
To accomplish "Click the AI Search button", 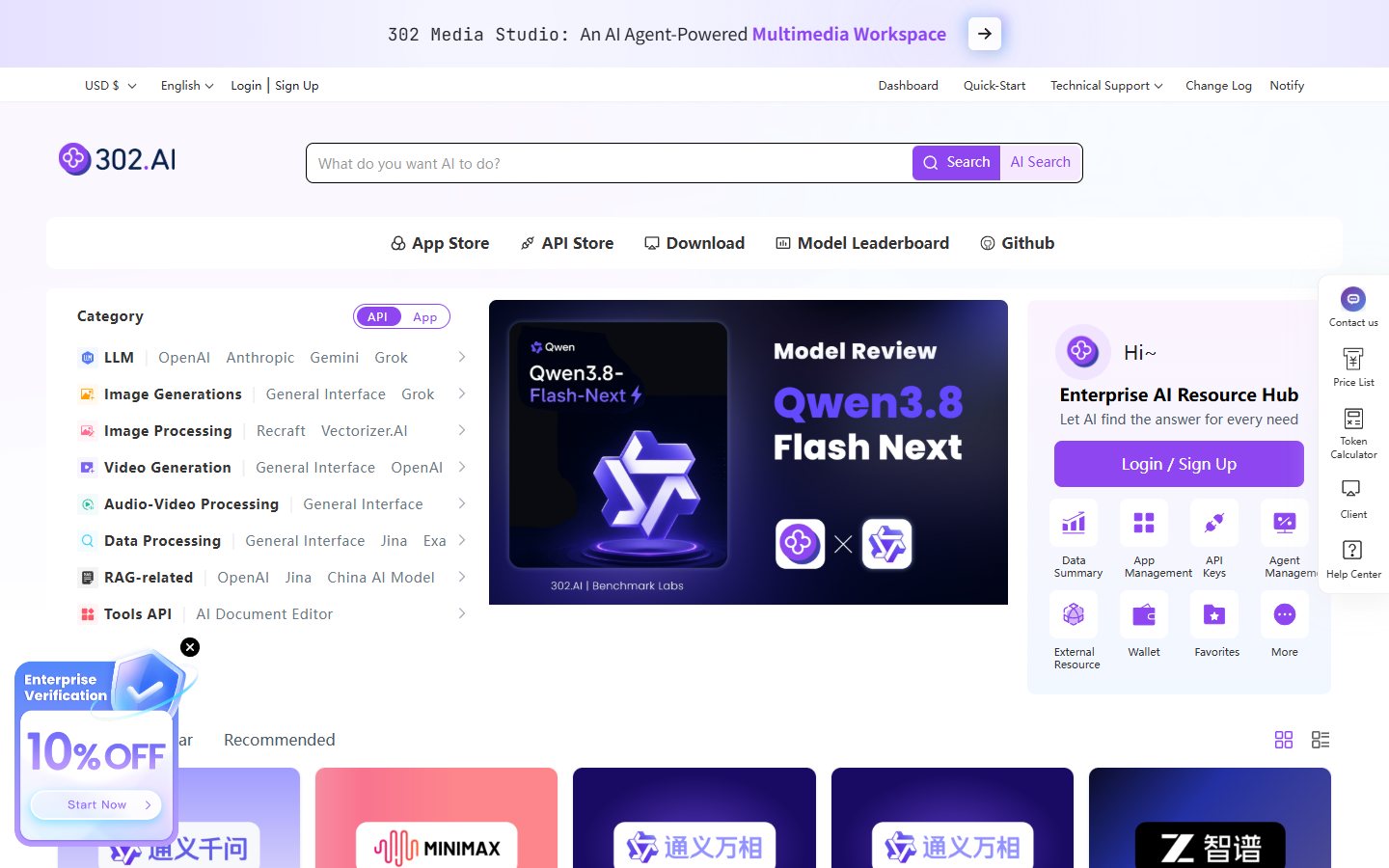I will 1041,163.
